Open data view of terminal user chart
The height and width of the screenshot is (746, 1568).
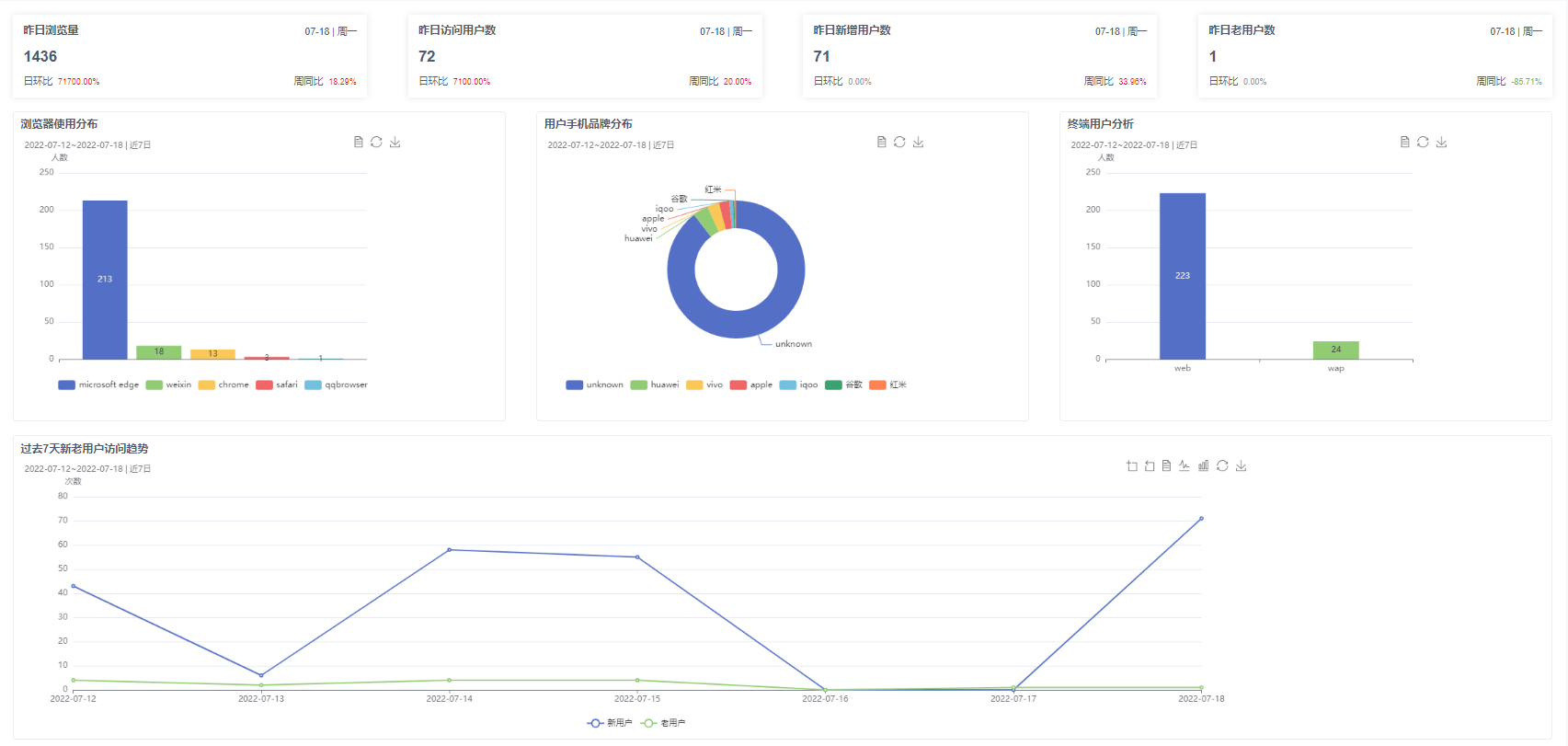click(x=1404, y=142)
